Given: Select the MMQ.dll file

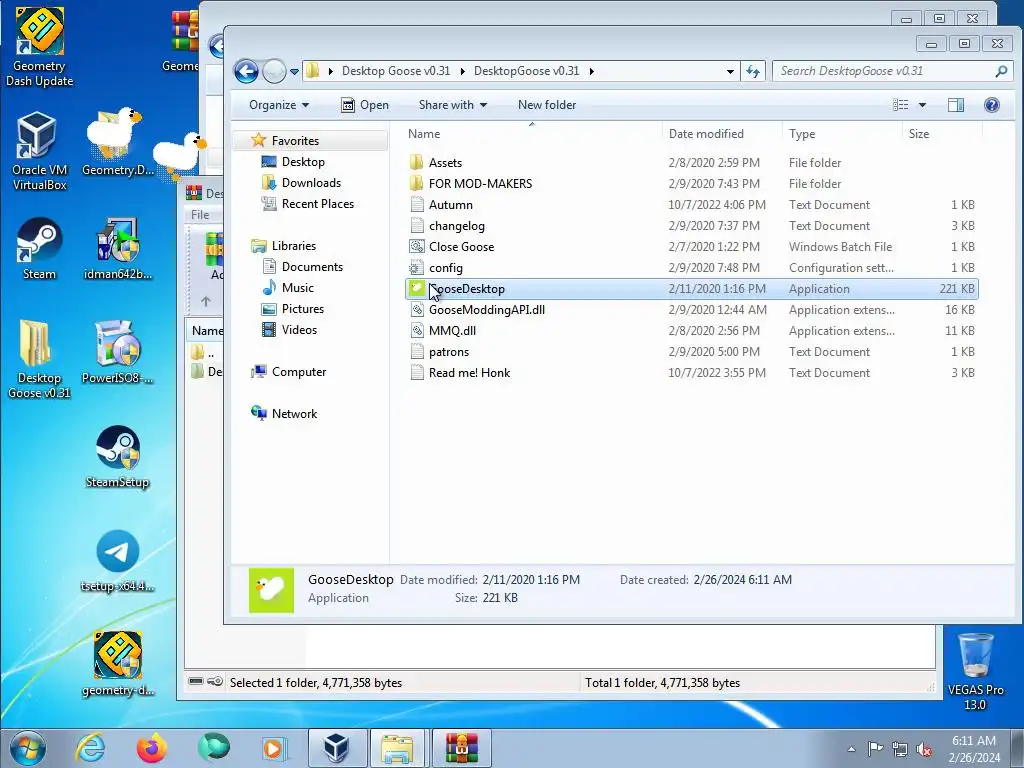Looking at the screenshot, I should tap(692, 330).
